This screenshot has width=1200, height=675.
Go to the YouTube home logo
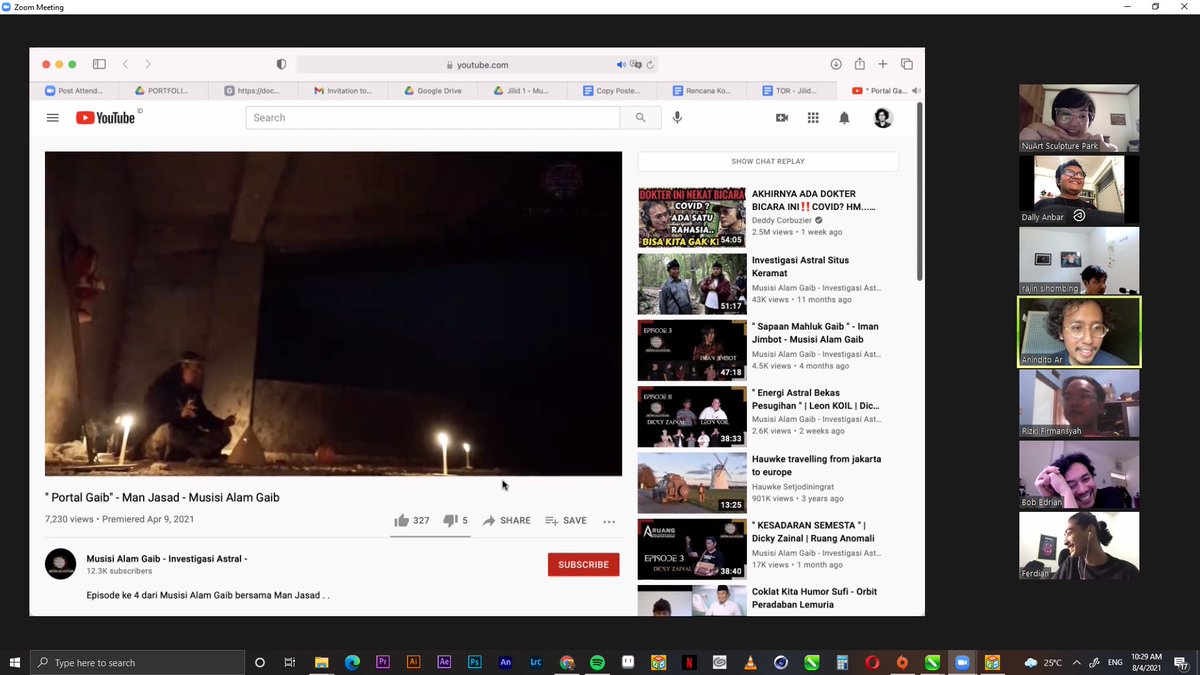[x=106, y=118]
